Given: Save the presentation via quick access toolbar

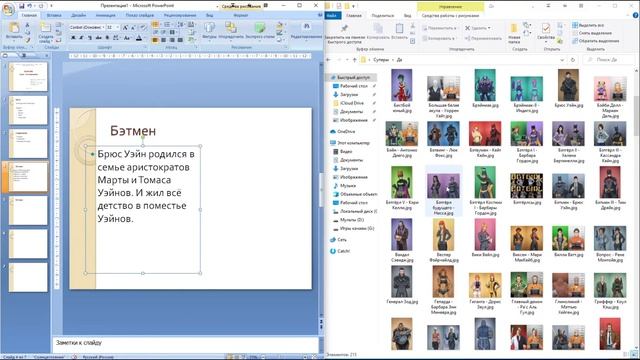Looking at the screenshot, I should point(22,6).
